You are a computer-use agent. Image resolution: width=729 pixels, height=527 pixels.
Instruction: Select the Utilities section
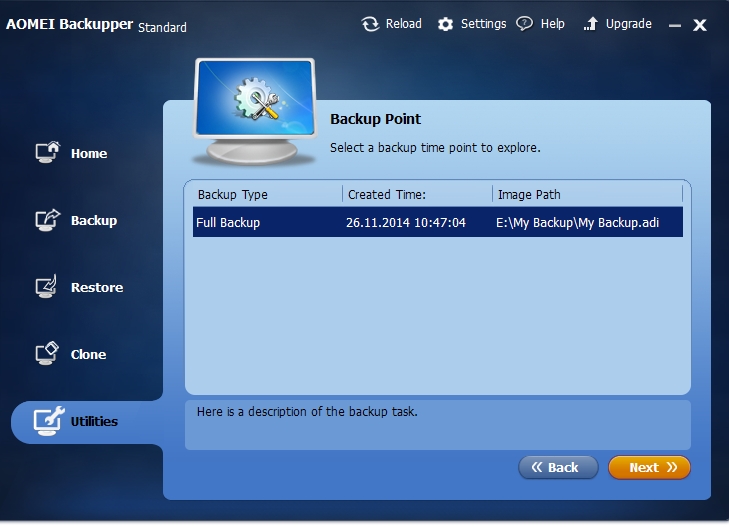(x=94, y=421)
